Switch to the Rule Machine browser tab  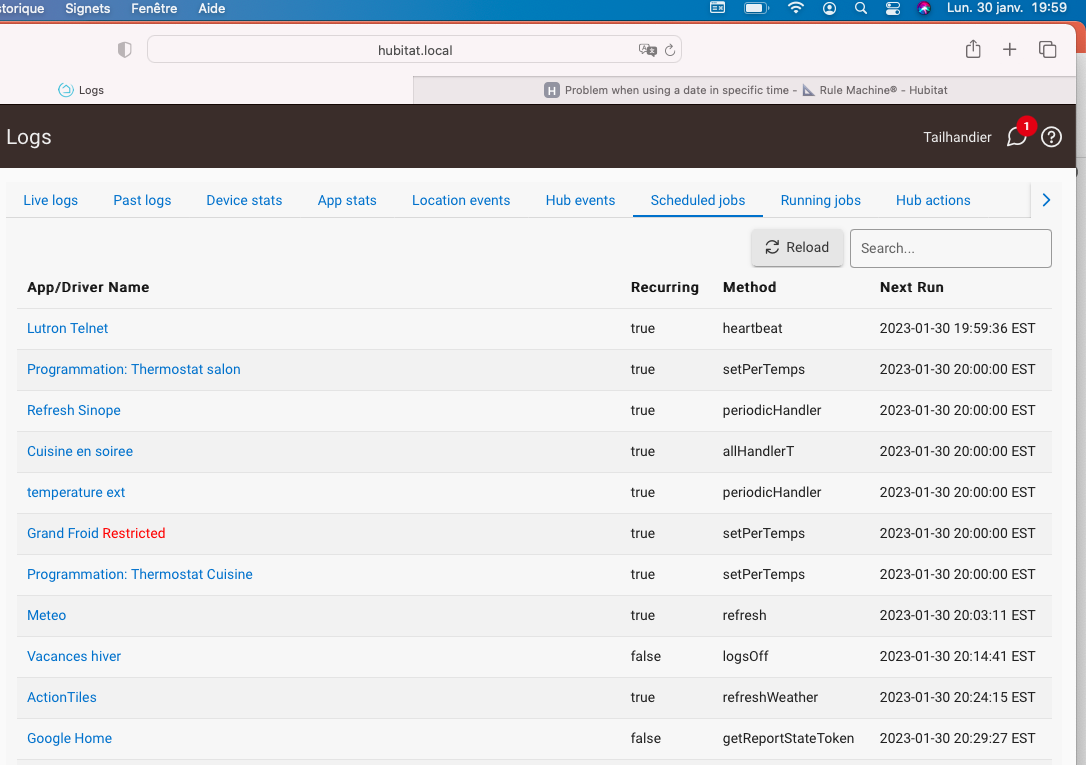coord(745,90)
